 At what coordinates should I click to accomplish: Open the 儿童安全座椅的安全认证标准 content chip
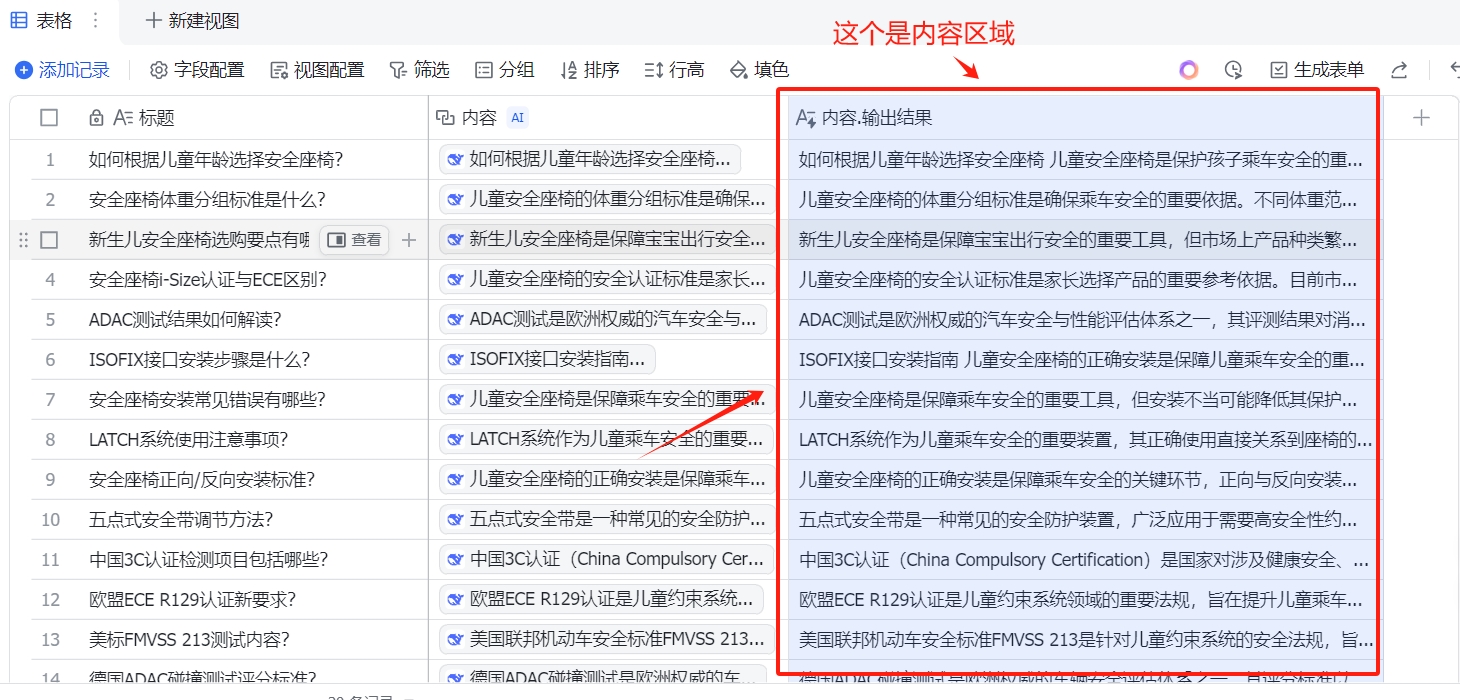point(607,279)
